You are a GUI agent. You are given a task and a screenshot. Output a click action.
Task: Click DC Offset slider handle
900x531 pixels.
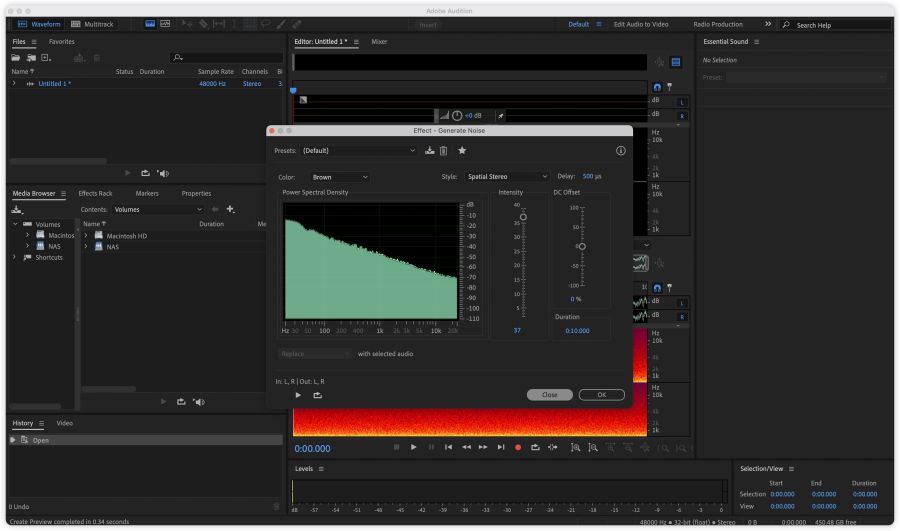tap(582, 246)
